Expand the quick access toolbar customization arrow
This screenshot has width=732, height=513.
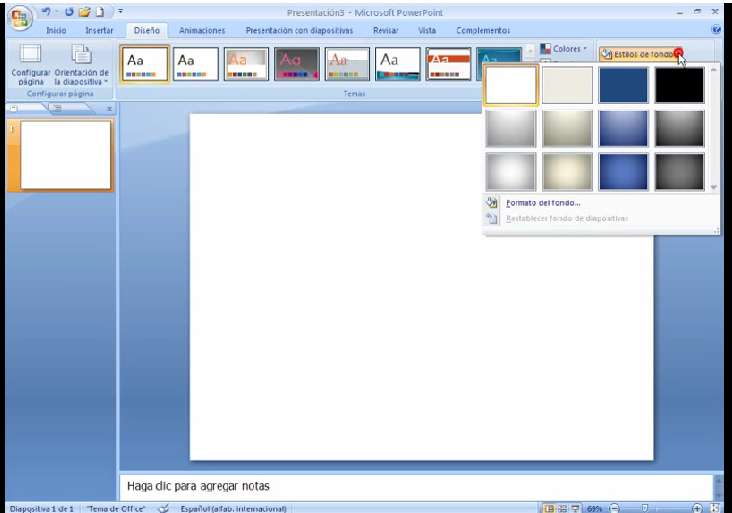point(120,11)
